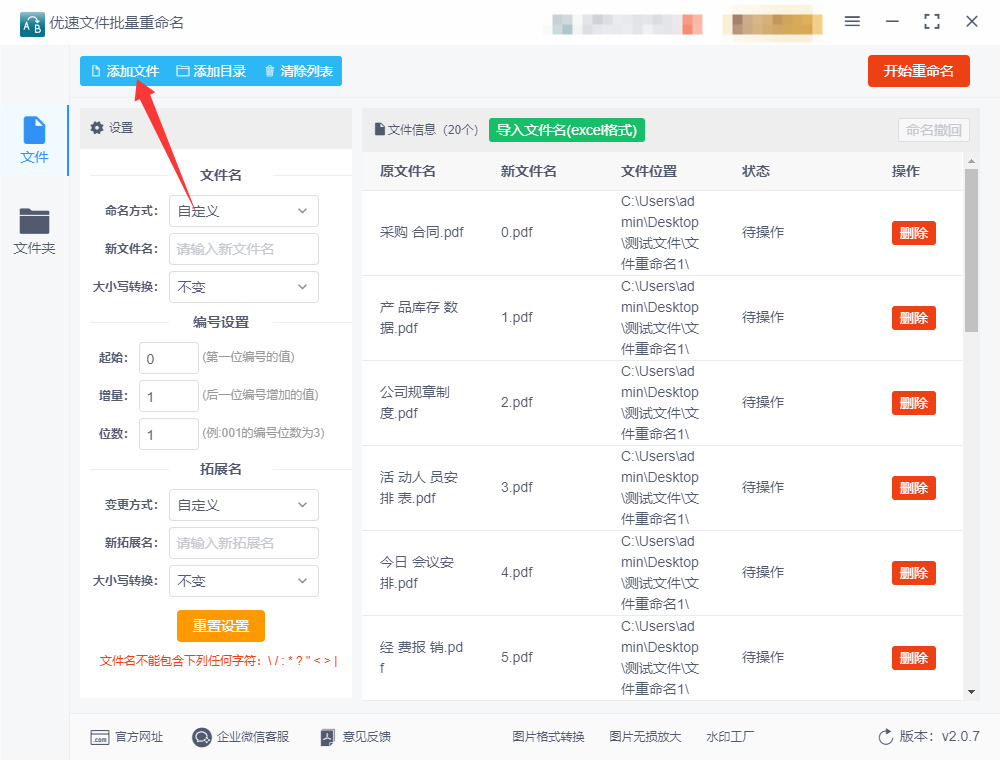Open the filename 大小写转换 dropdown
Image resolution: width=1000 pixels, height=760 pixels.
244,287
